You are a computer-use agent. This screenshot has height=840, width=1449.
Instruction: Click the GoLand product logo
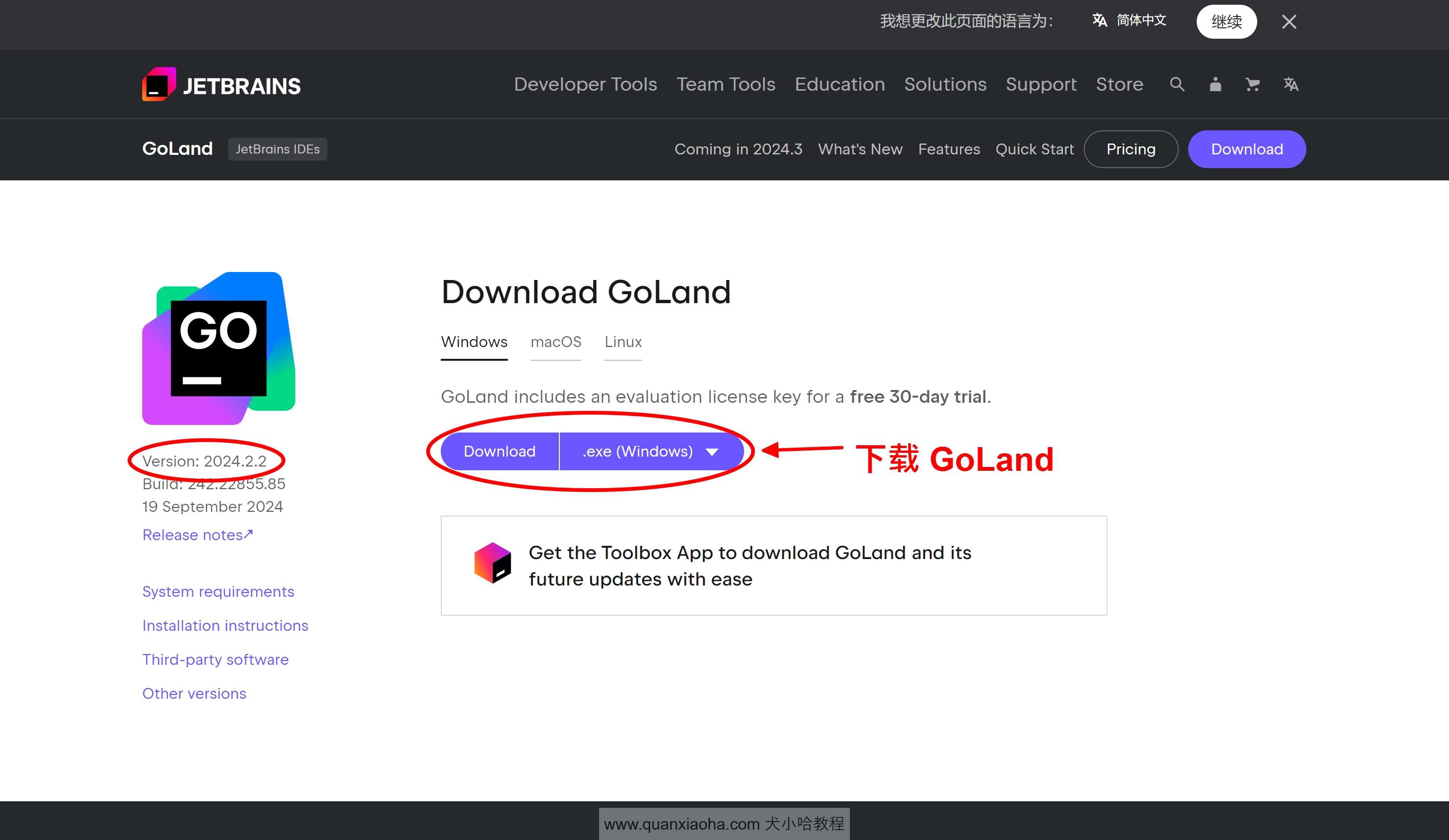tap(218, 348)
